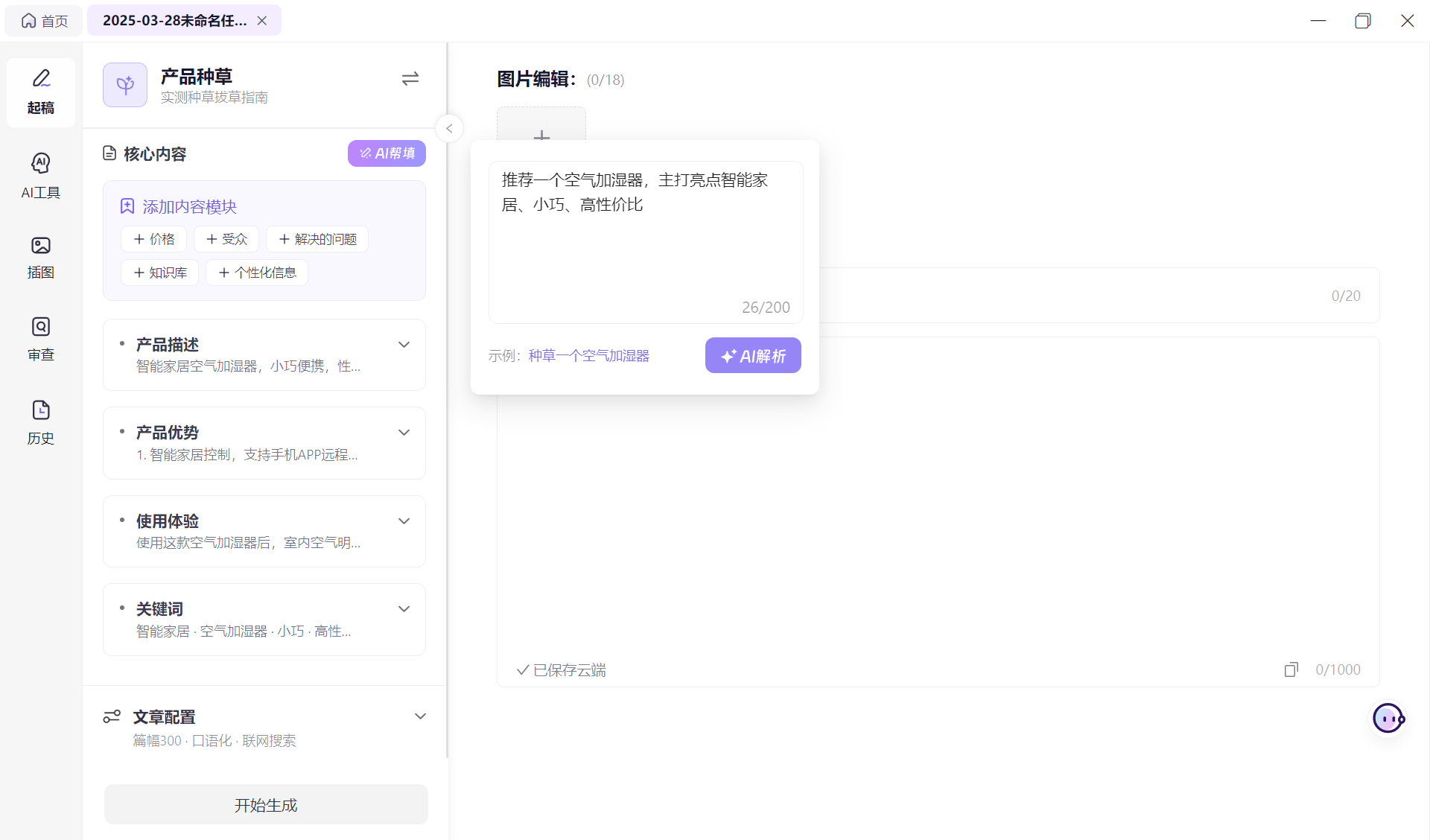Click the 实测种草拔草指南 subtitle

(214, 98)
